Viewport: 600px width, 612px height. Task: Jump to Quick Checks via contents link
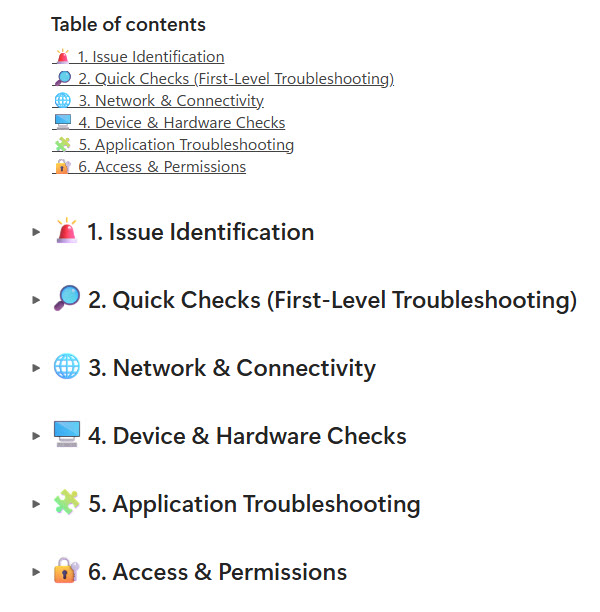(x=236, y=79)
